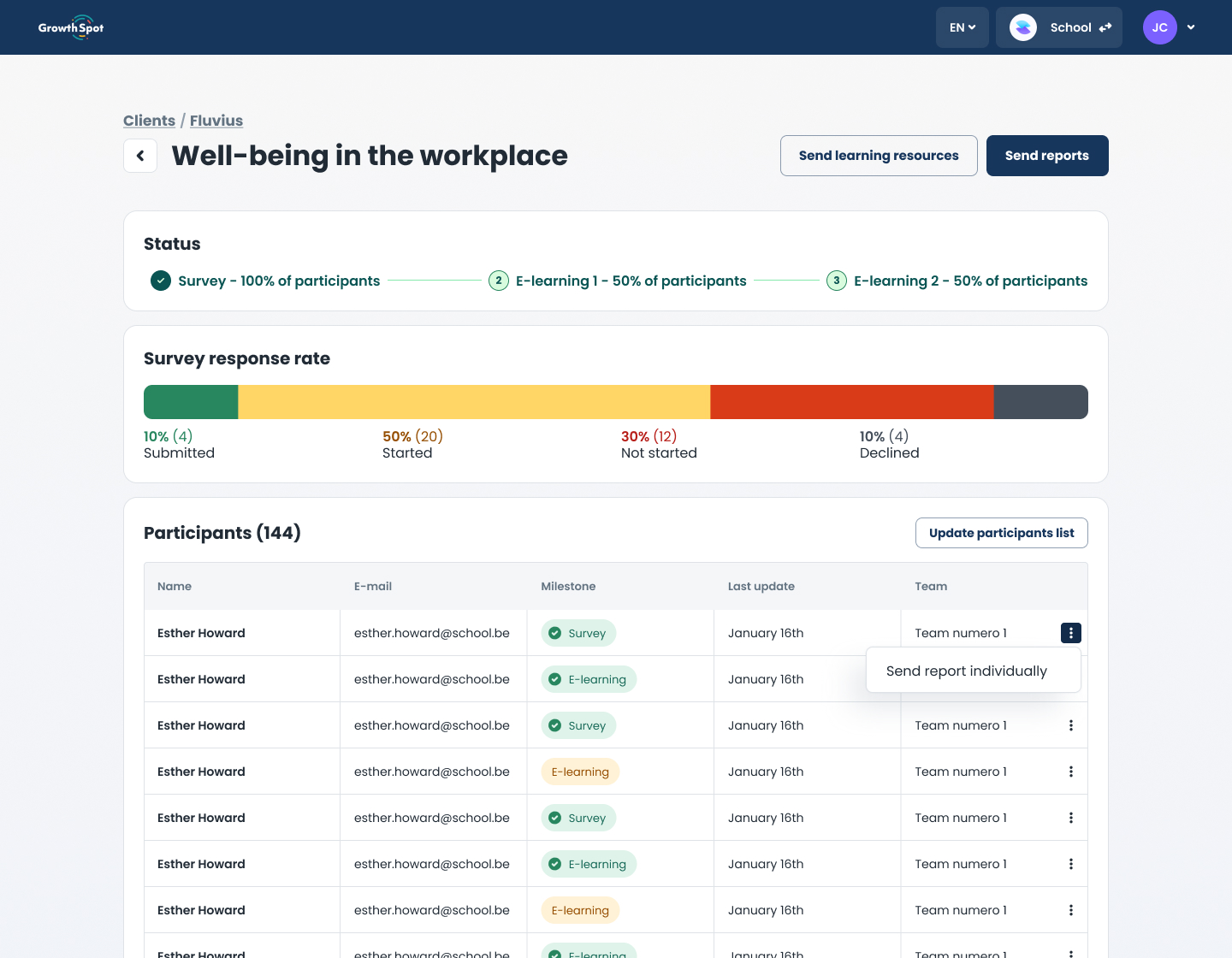Click the Send learning resources button
The width and height of the screenshot is (1232, 958).
[879, 156]
